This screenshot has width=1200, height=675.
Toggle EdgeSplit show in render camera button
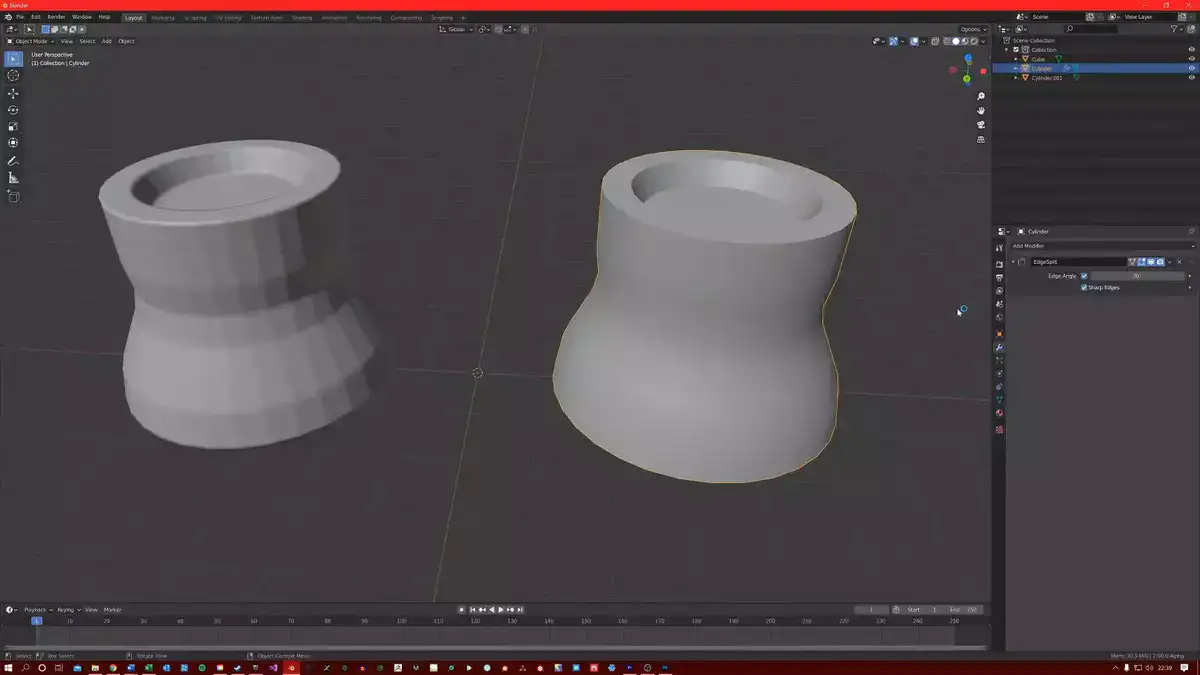coord(1160,262)
